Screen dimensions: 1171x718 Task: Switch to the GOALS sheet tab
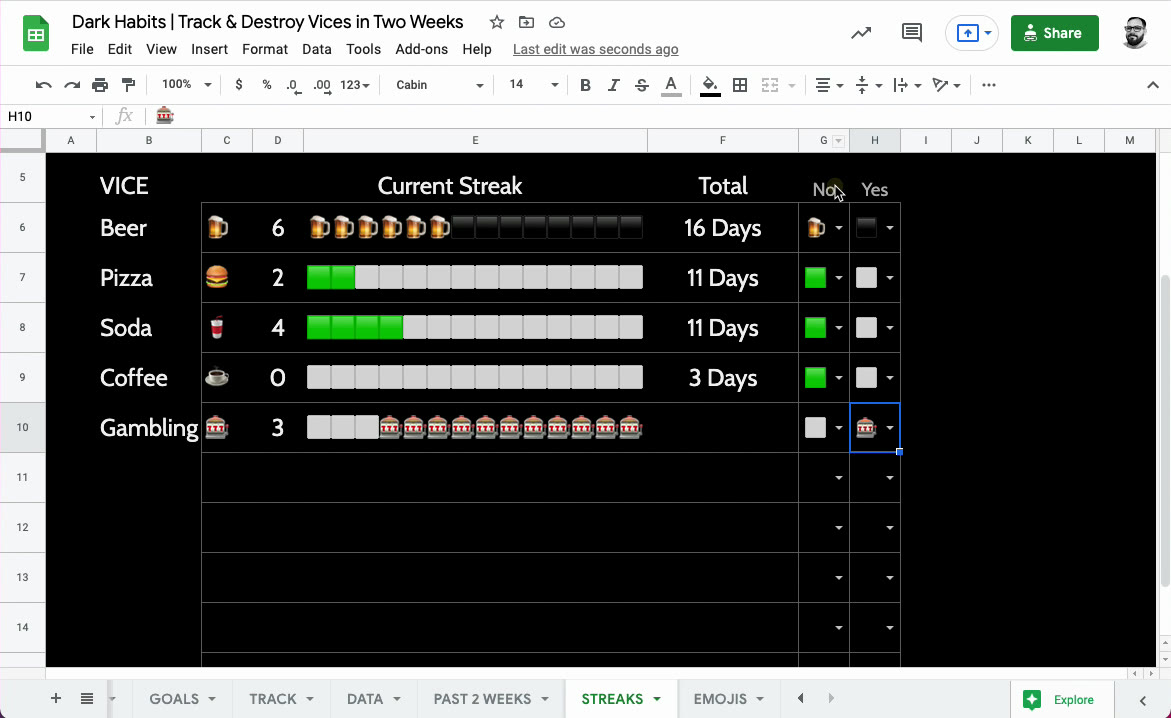pyautogui.click(x=182, y=699)
